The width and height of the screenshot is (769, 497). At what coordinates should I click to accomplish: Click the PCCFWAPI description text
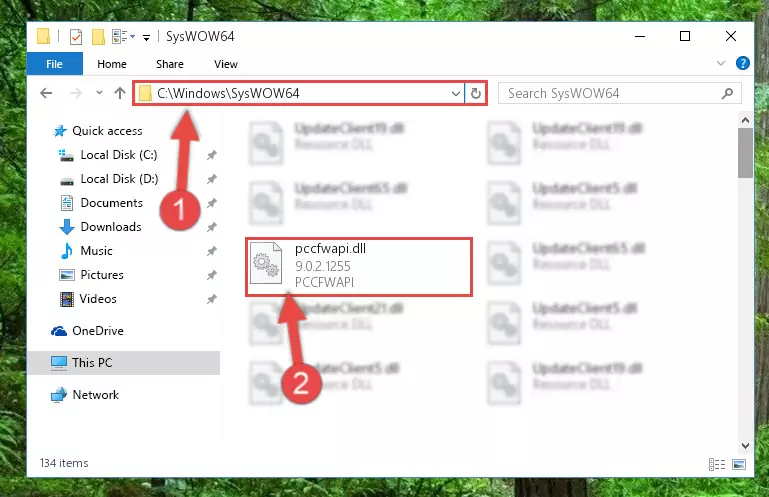[x=324, y=282]
